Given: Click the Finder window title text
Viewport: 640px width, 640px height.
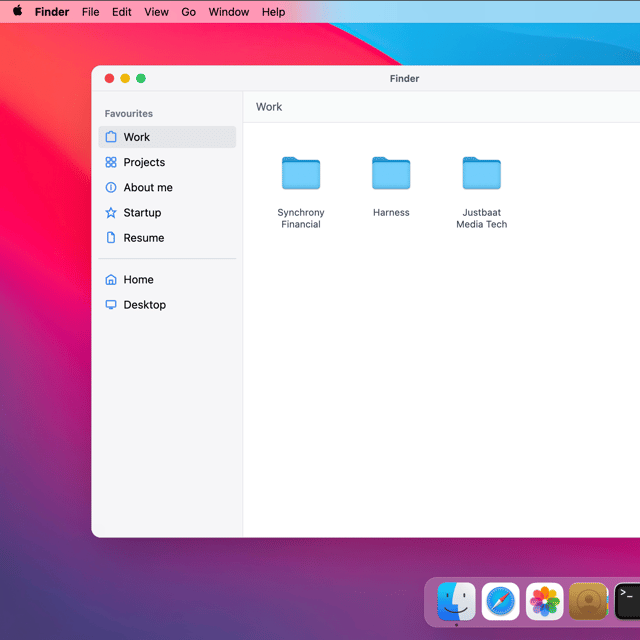Looking at the screenshot, I should 404,78.
